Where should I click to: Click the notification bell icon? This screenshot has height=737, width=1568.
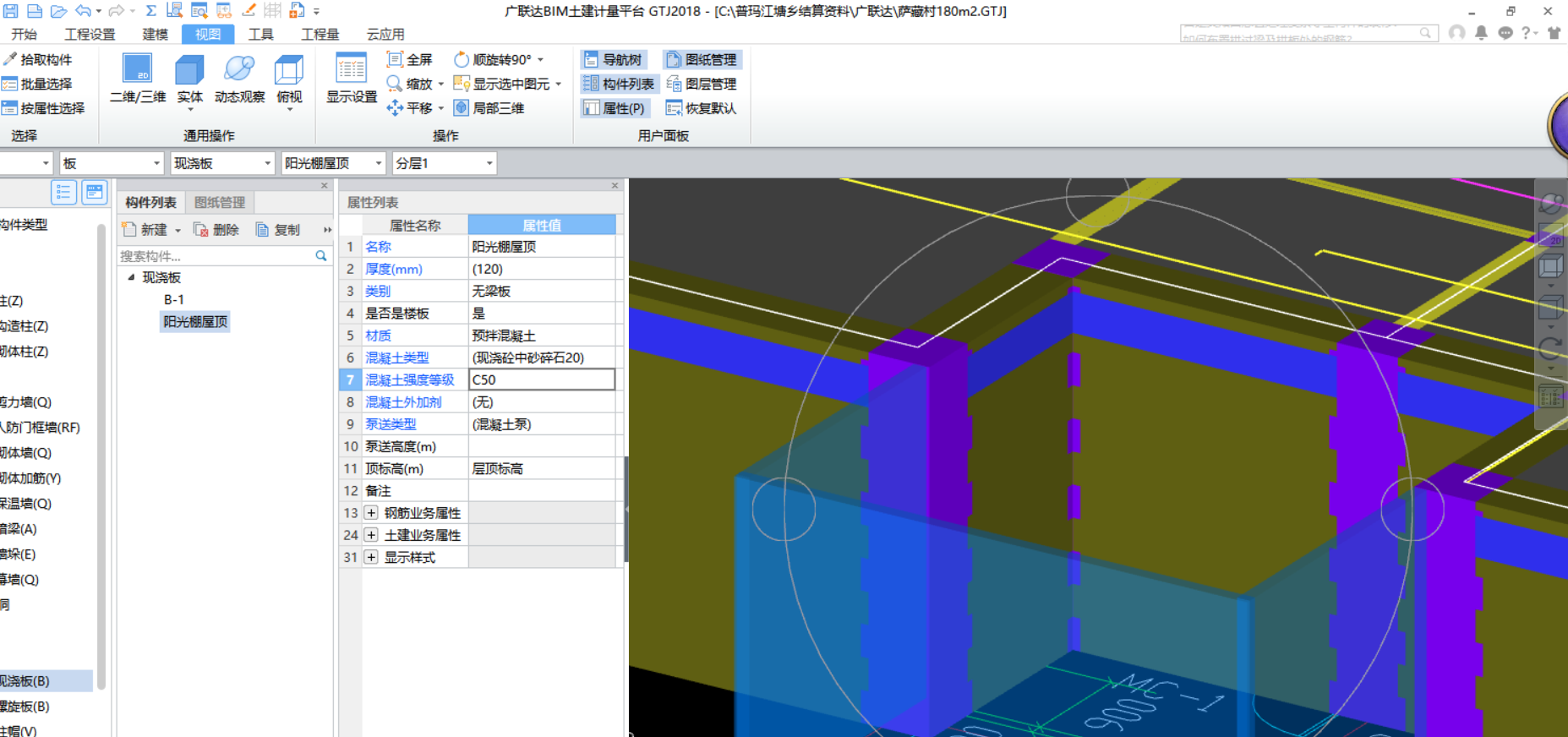pyautogui.click(x=1481, y=32)
